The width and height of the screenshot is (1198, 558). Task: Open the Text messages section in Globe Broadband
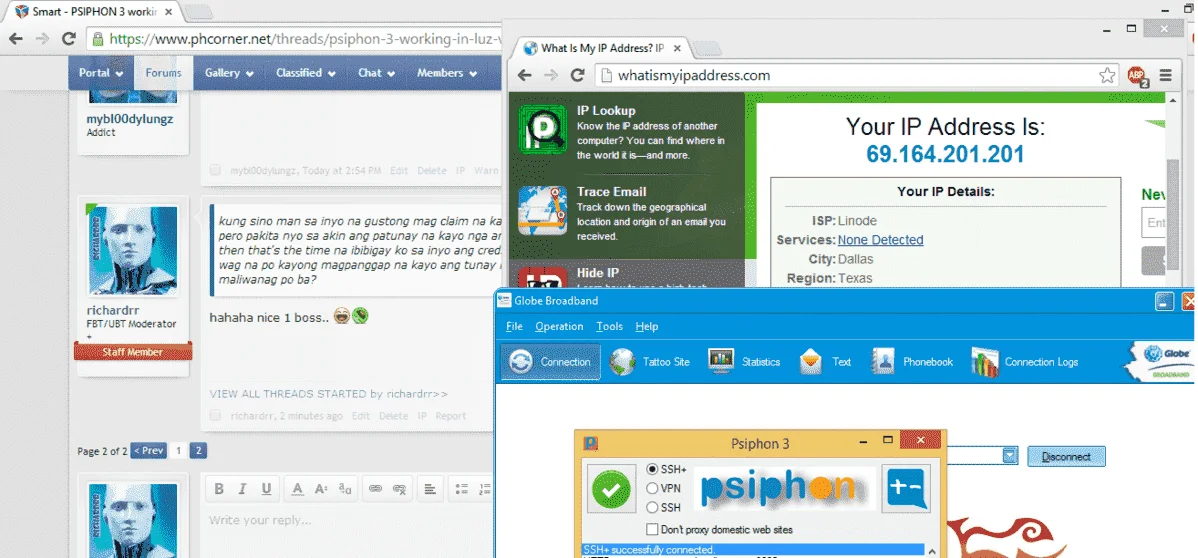(x=825, y=362)
